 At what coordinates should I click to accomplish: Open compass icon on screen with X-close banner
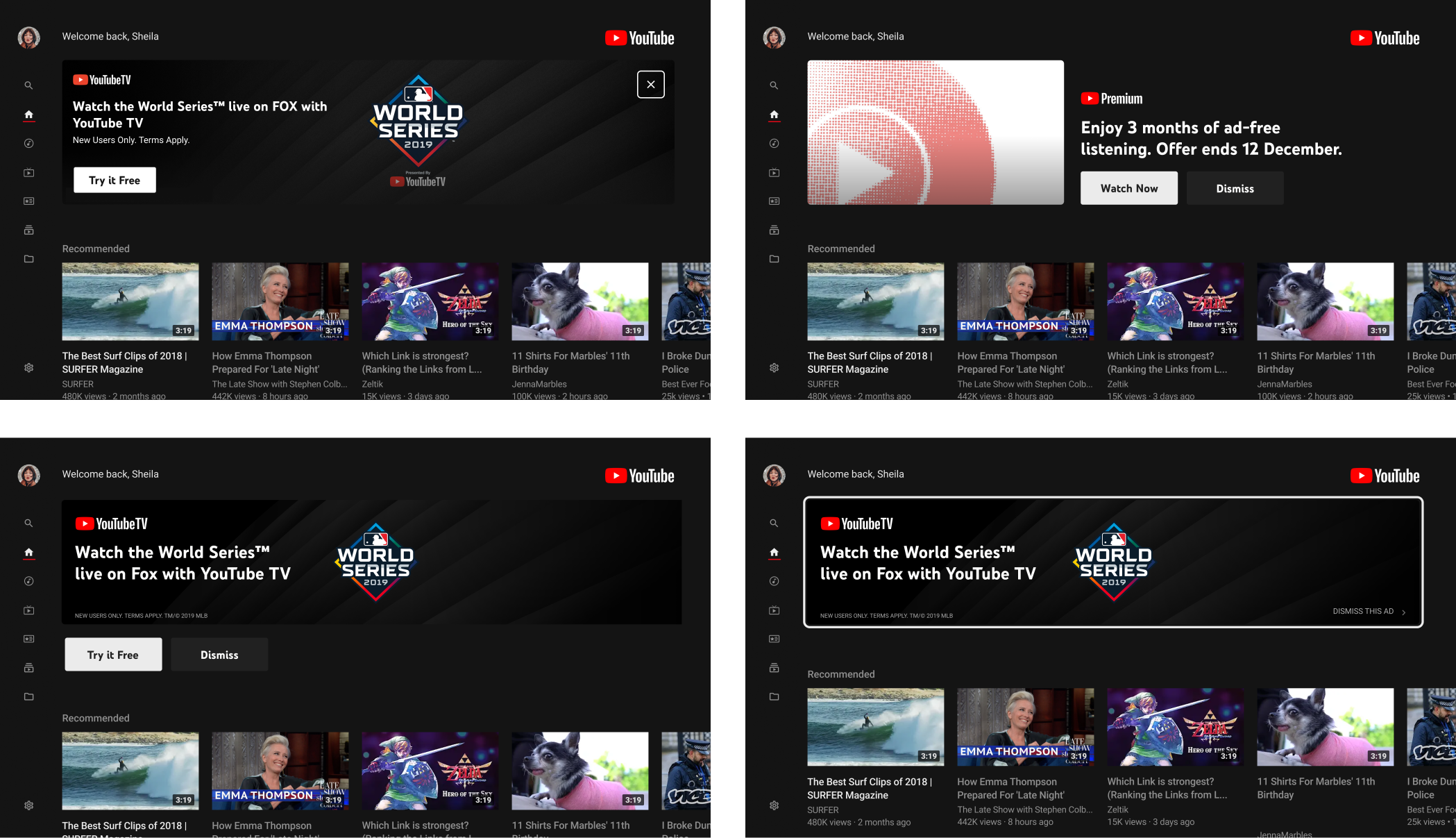[28, 144]
